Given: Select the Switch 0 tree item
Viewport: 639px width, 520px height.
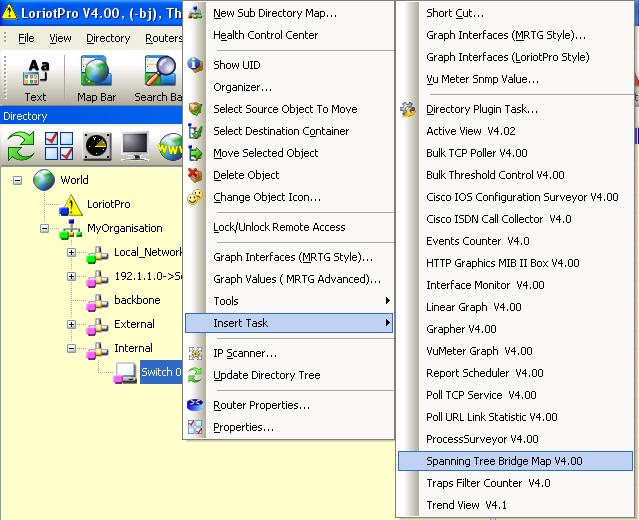Looking at the screenshot, I should [161, 372].
